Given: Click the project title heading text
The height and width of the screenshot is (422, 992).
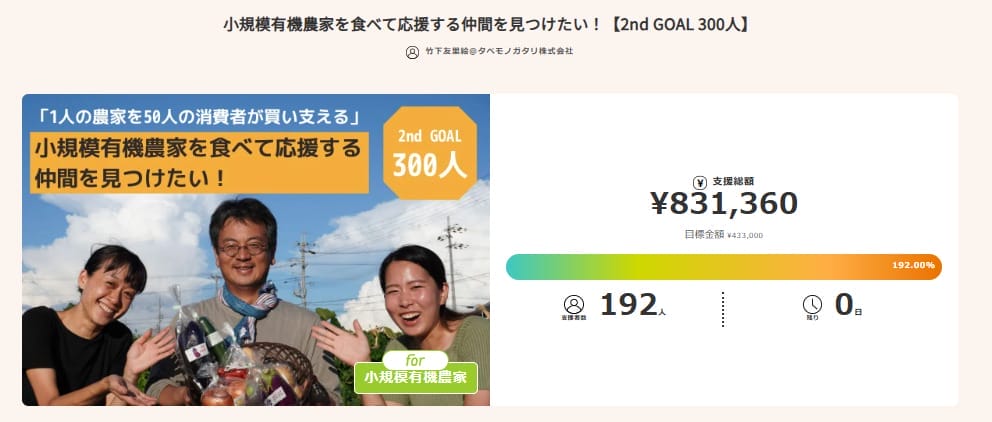Looking at the screenshot, I should [x=495, y=22].
